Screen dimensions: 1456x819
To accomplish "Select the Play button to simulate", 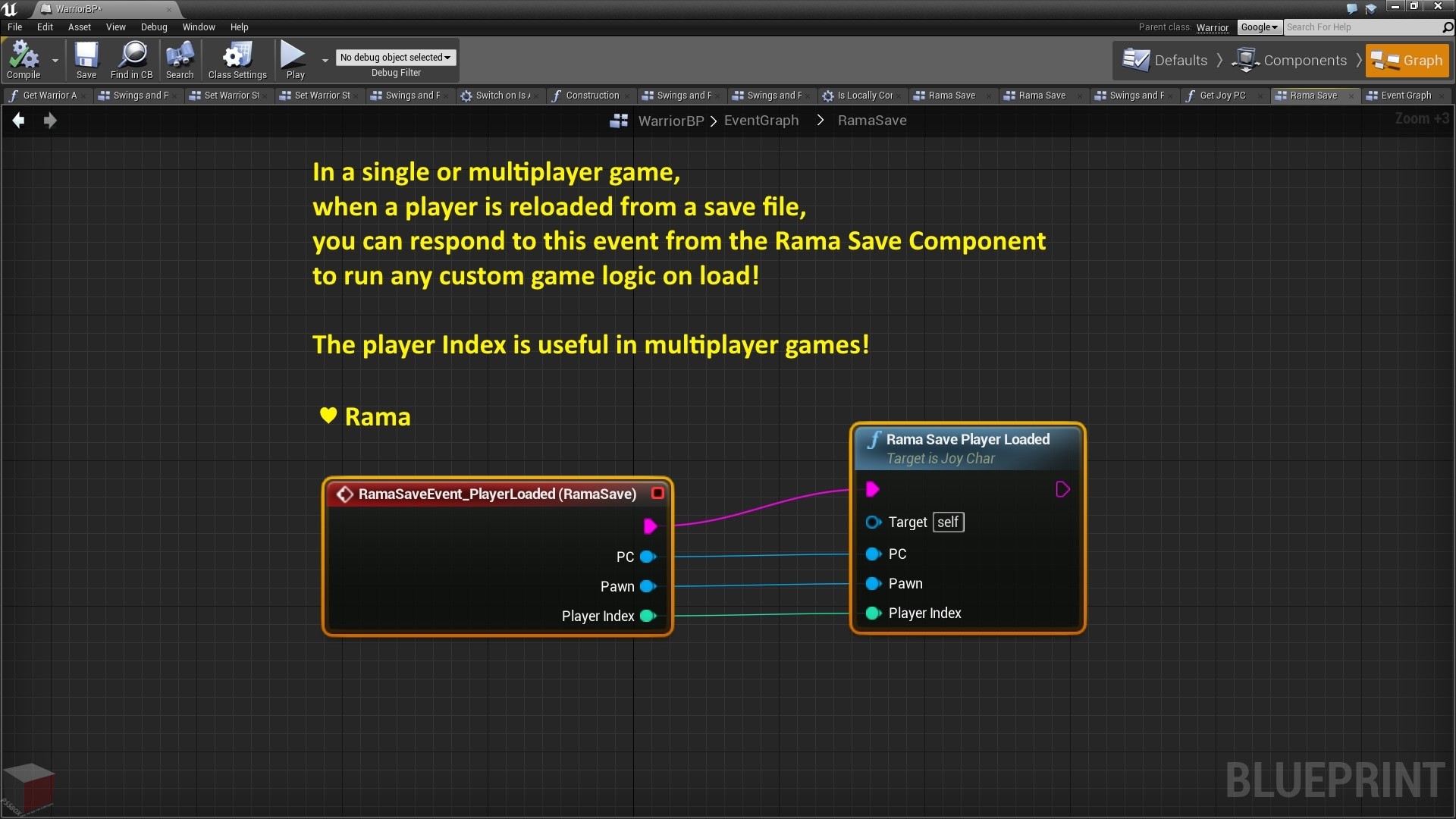I will tap(294, 55).
